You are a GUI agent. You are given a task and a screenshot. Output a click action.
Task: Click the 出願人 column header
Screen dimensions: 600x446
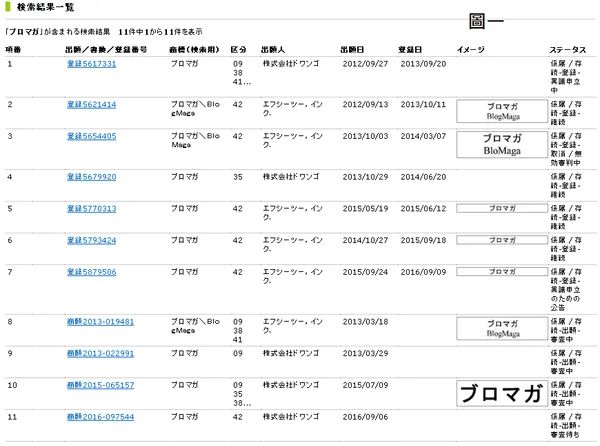(273, 50)
